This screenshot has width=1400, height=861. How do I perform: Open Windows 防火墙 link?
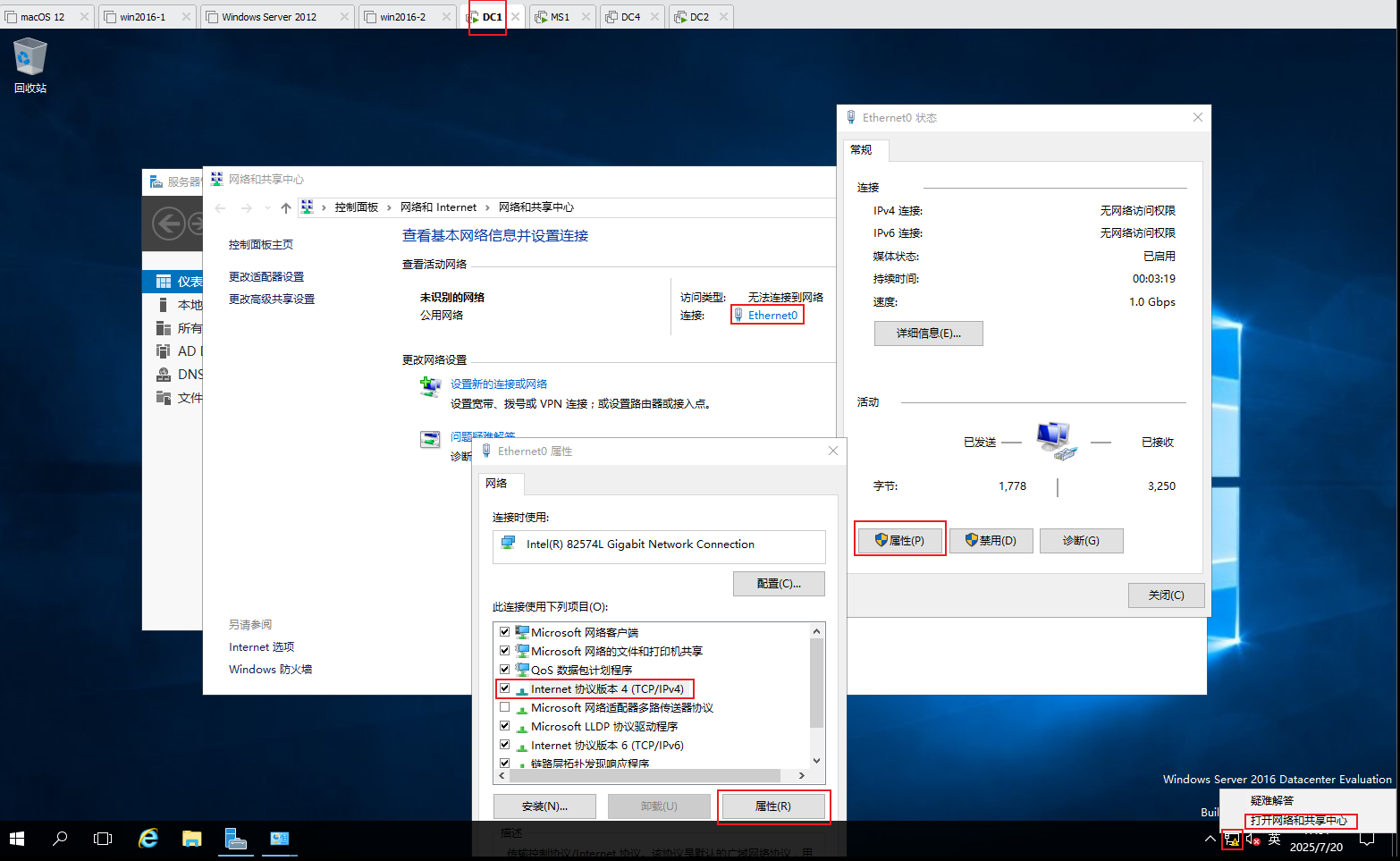pos(270,670)
